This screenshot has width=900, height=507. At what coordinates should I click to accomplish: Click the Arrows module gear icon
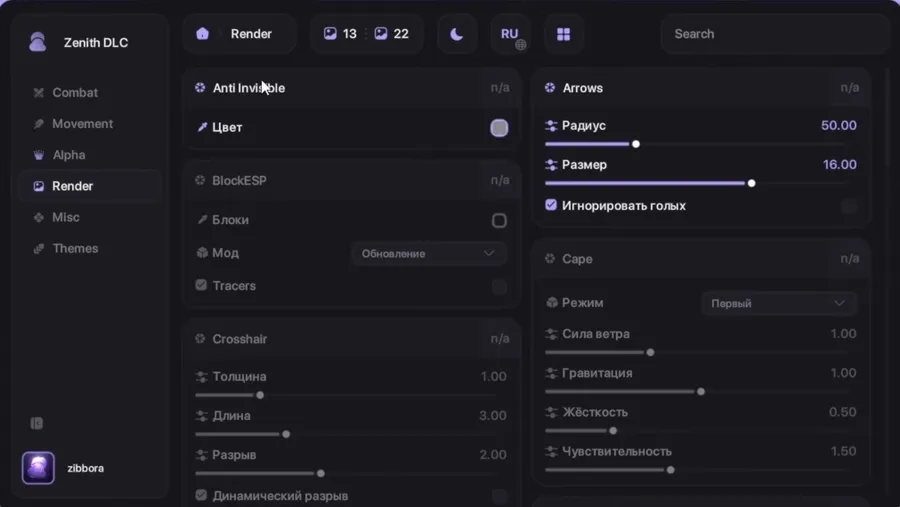coord(550,88)
